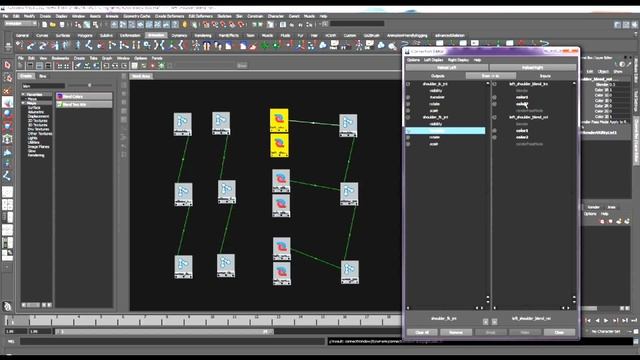Switch to the Deformation shelf tab
The height and width of the screenshot is (360, 640).
[130, 36]
